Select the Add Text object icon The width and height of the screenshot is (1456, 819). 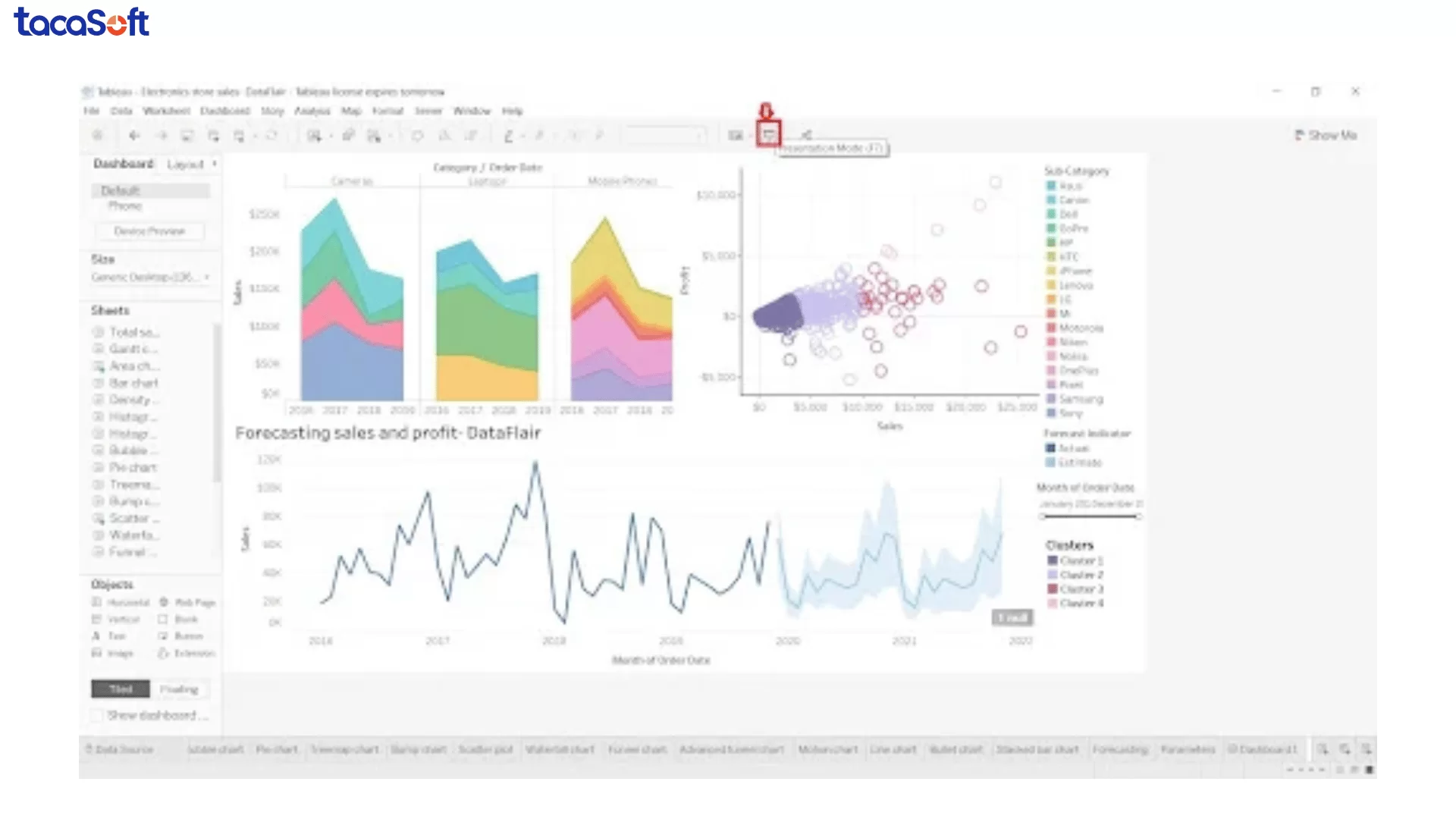coord(96,635)
